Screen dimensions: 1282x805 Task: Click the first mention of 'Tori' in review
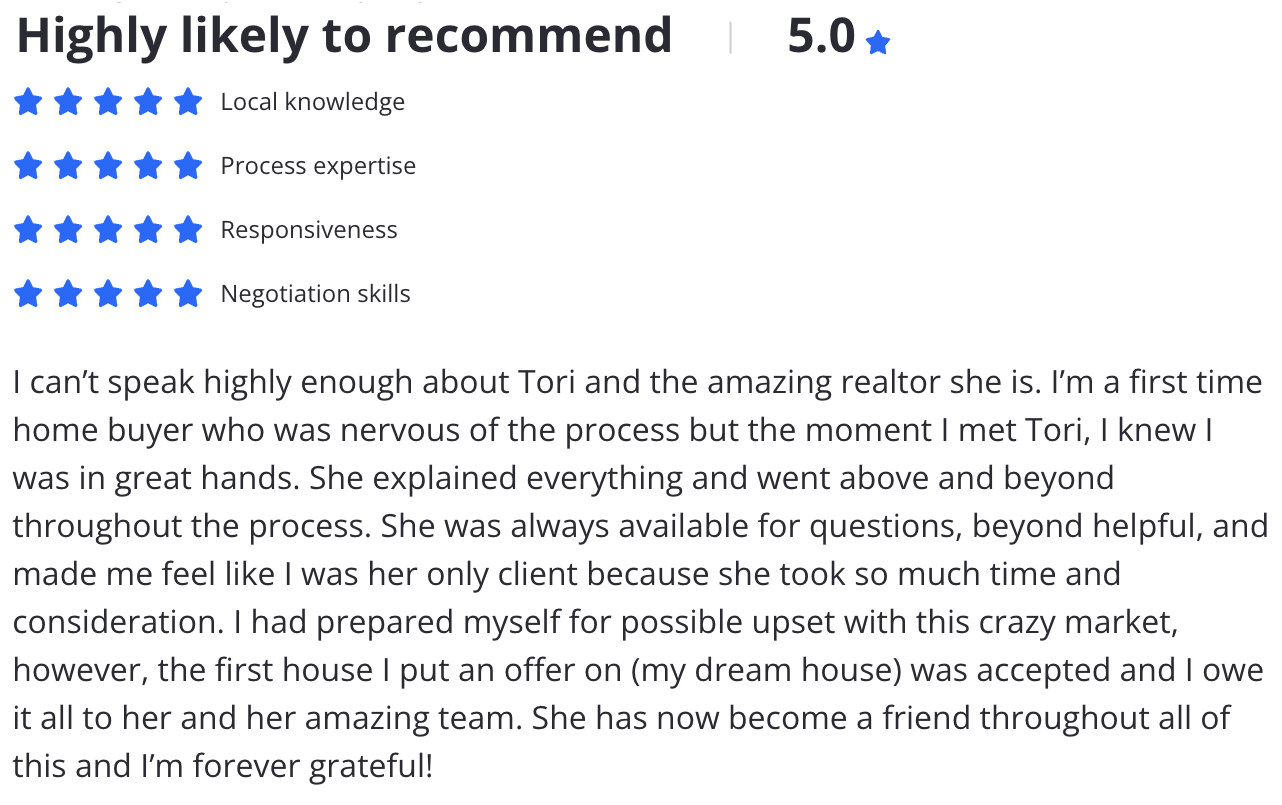[545, 382]
